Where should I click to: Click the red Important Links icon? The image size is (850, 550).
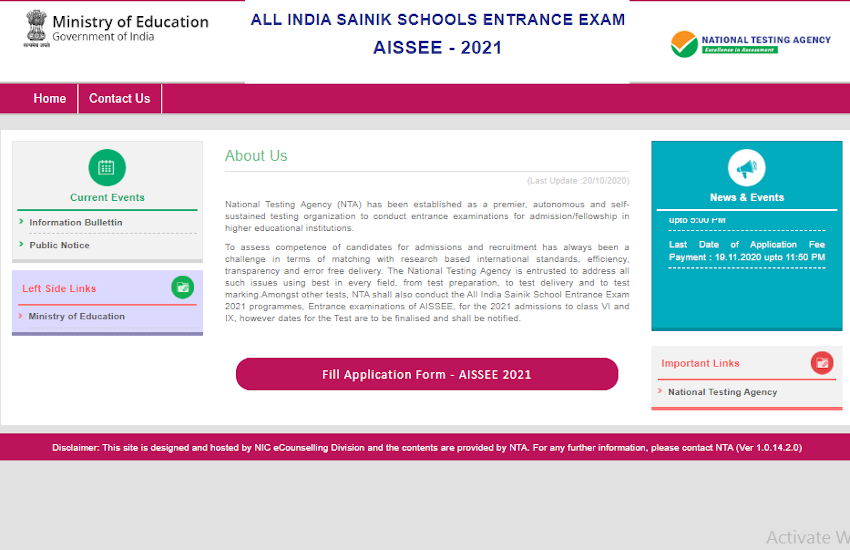[822, 363]
